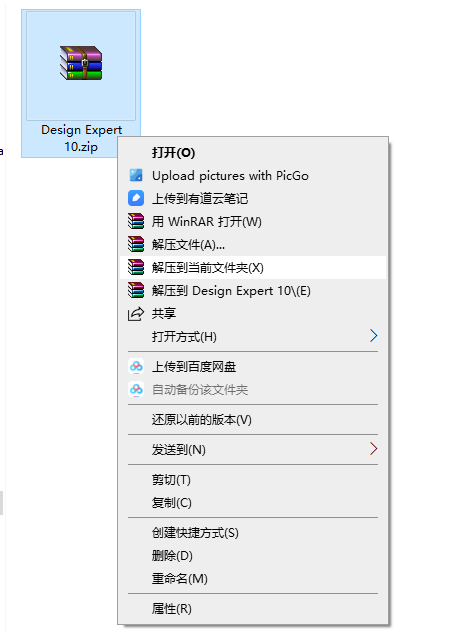Click the Youdao cloud note icon
The width and height of the screenshot is (464, 633).
point(136,198)
